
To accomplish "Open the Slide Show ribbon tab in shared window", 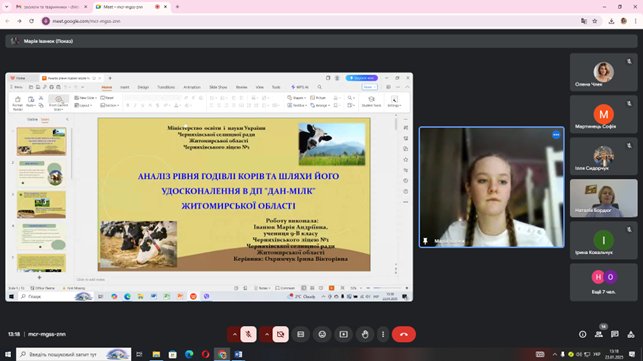I will [218, 87].
